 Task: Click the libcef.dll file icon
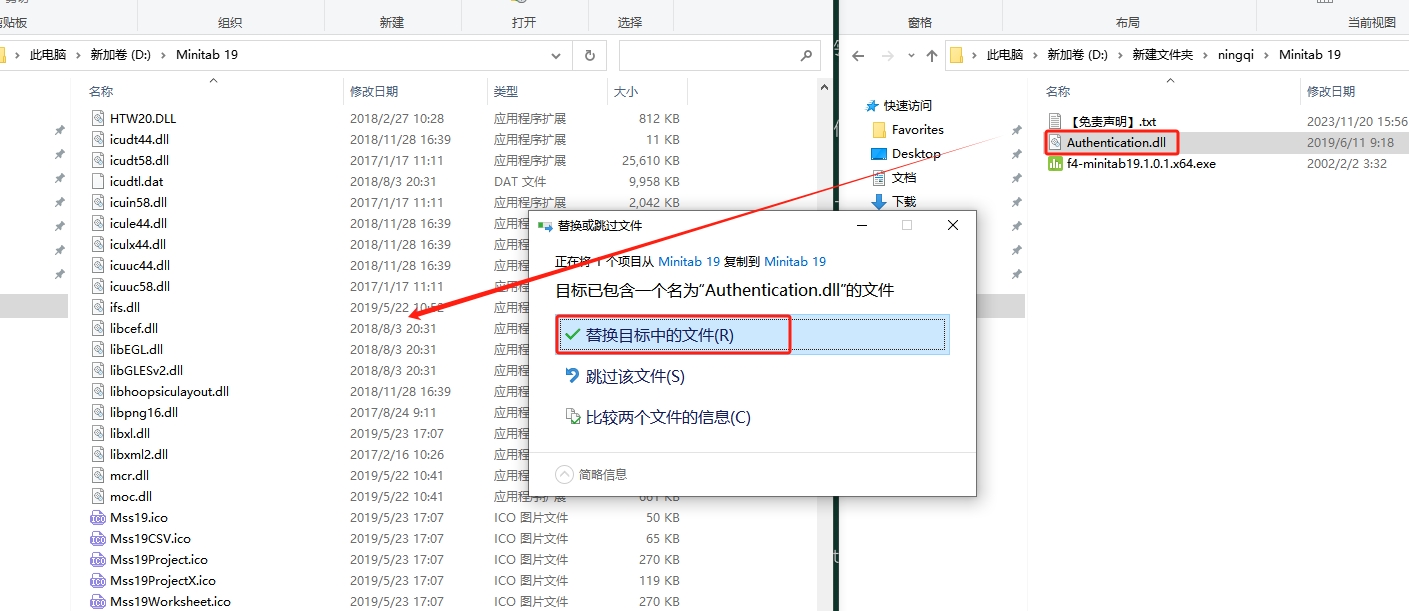[x=97, y=328]
